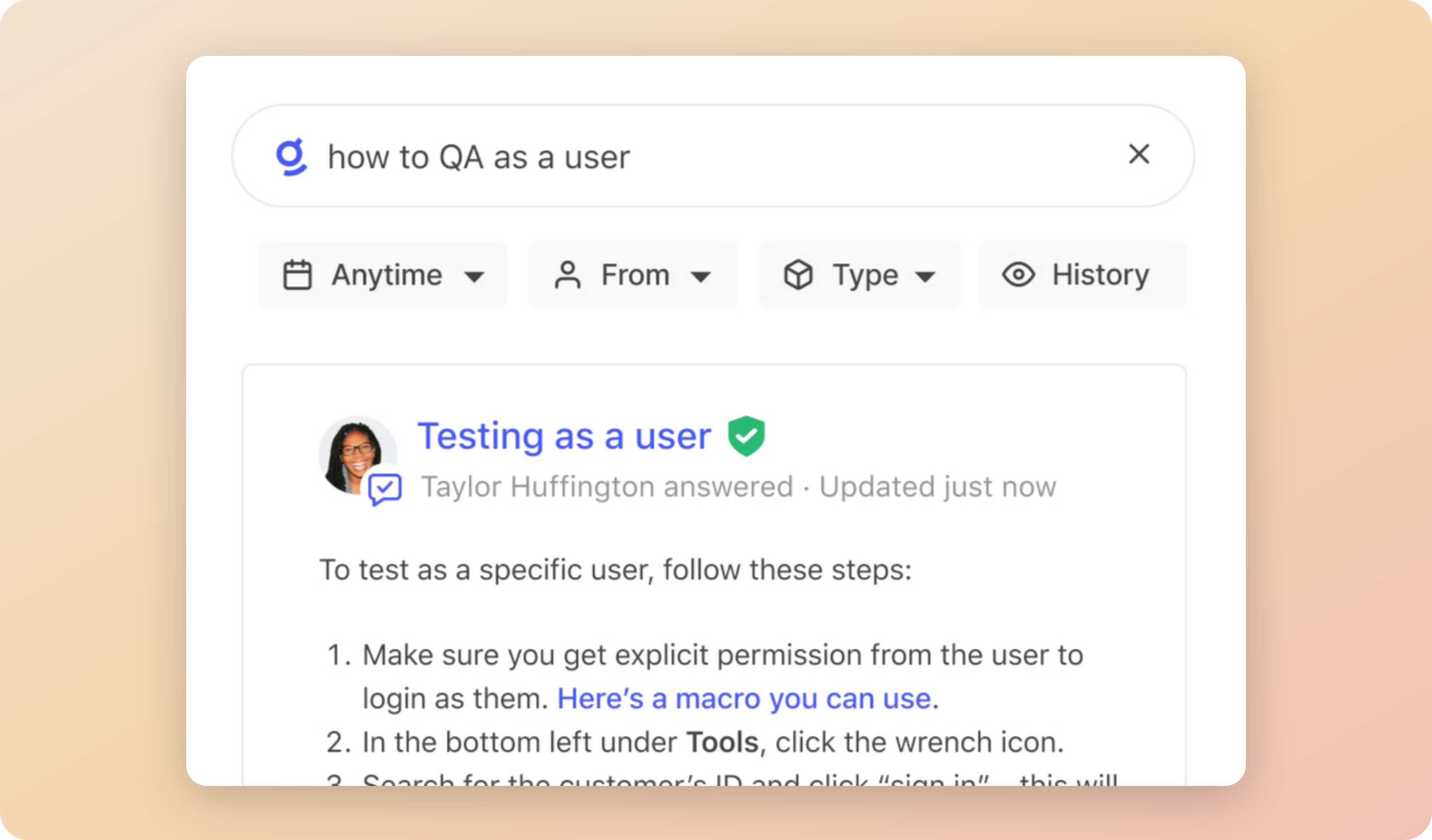Expand the From dropdown arrow
This screenshot has width=1432, height=840.
tap(700, 277)
